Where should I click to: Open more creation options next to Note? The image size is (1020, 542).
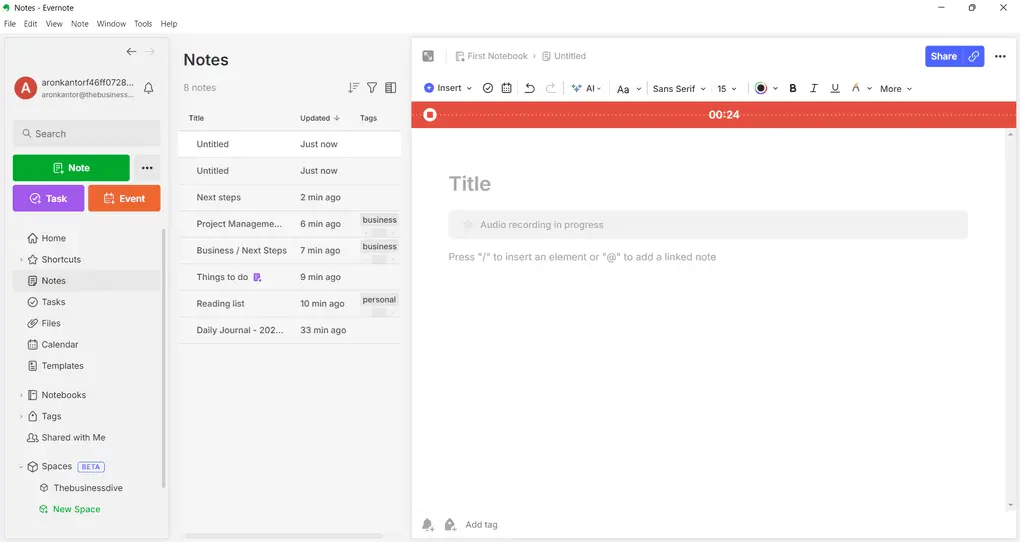click(x=147, y=168)
